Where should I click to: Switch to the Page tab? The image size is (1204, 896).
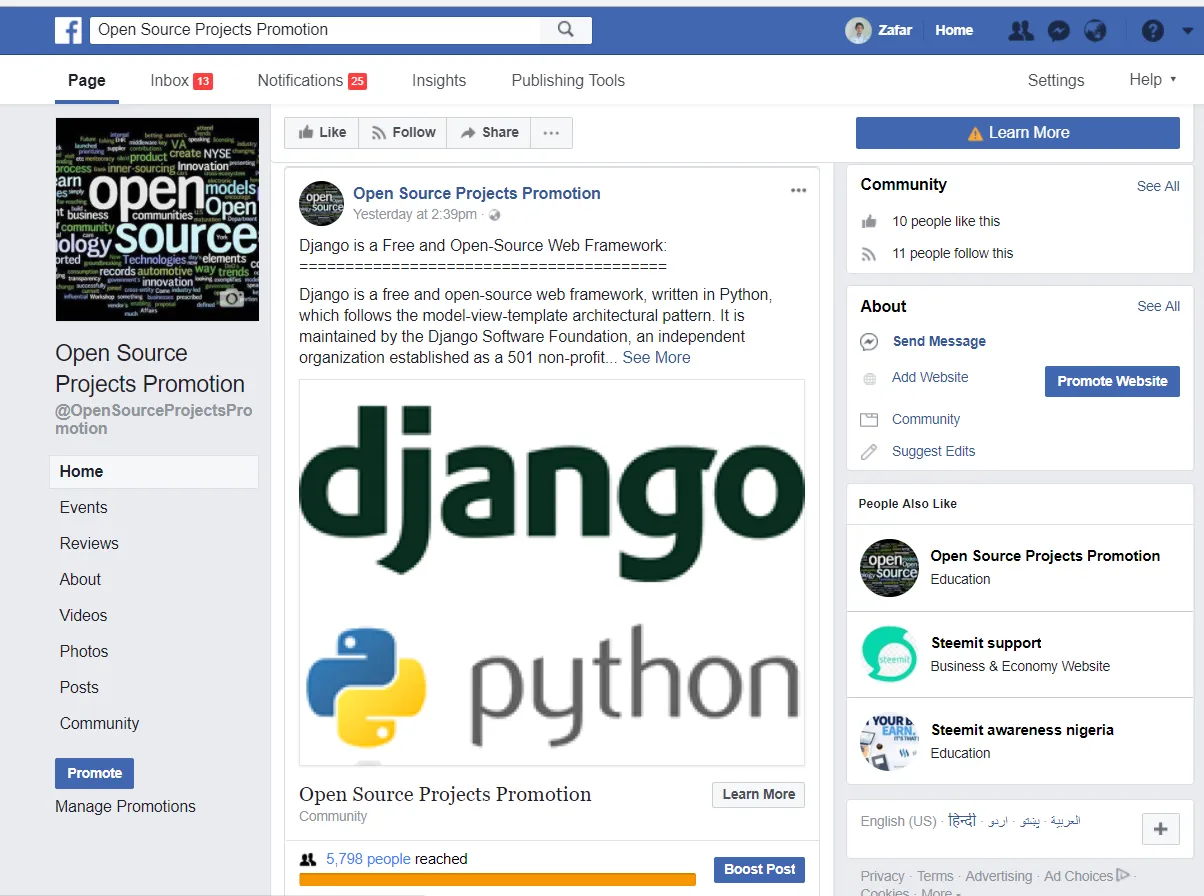click(86, 81)
